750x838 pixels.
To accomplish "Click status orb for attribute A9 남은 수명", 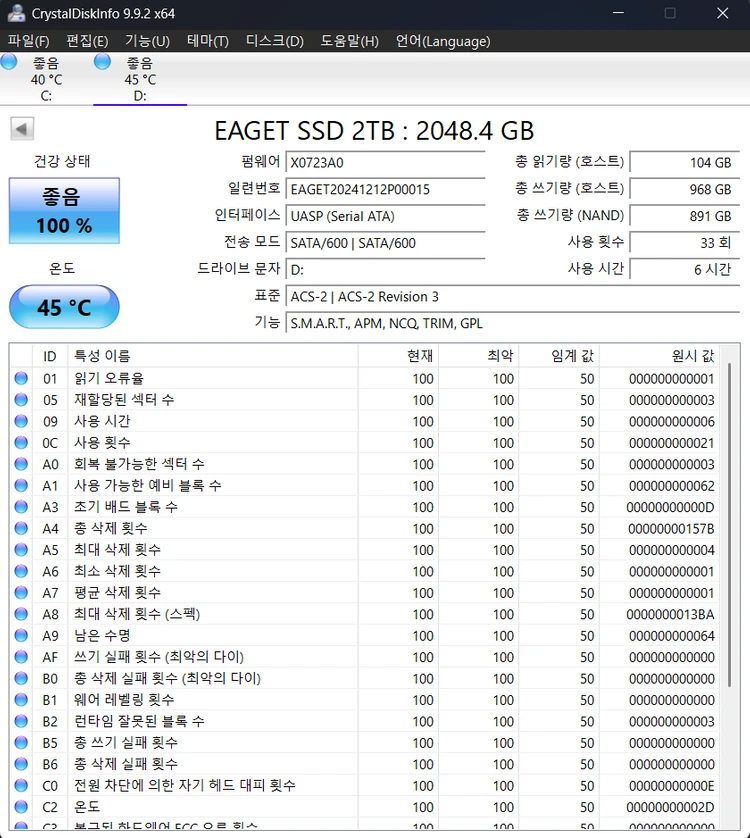I will (21, 635).
